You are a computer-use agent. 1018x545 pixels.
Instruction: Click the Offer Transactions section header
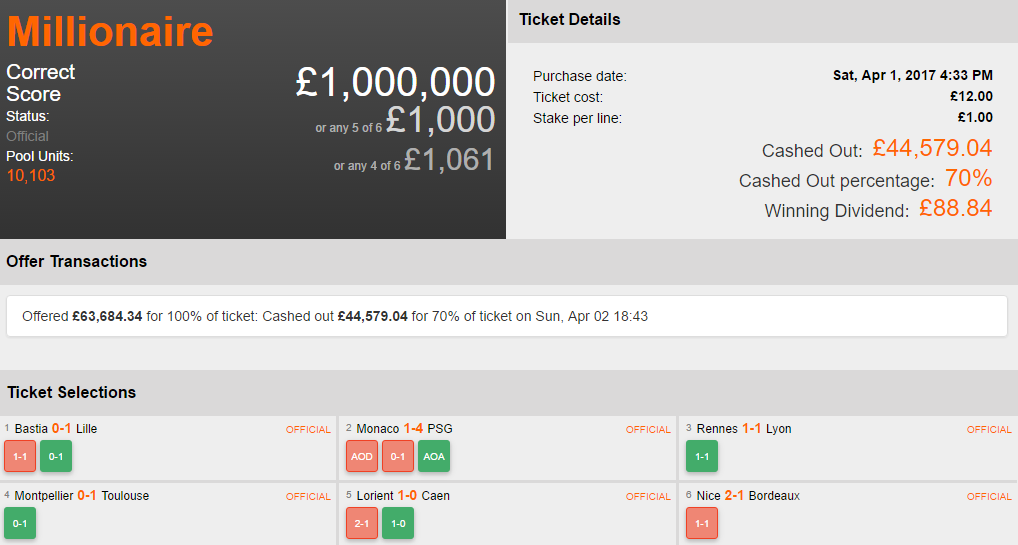click(x=77, y=262)
